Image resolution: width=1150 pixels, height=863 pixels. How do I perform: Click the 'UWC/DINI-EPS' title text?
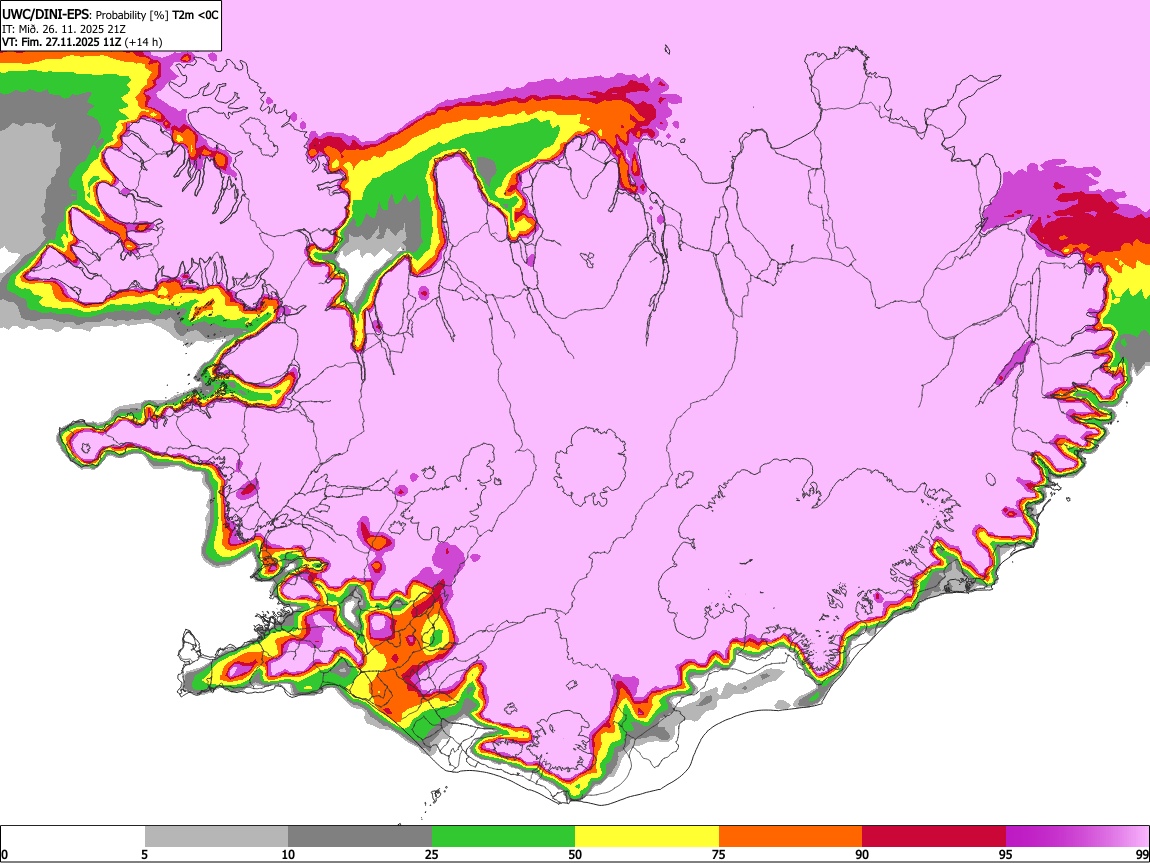tap(45, 15)
